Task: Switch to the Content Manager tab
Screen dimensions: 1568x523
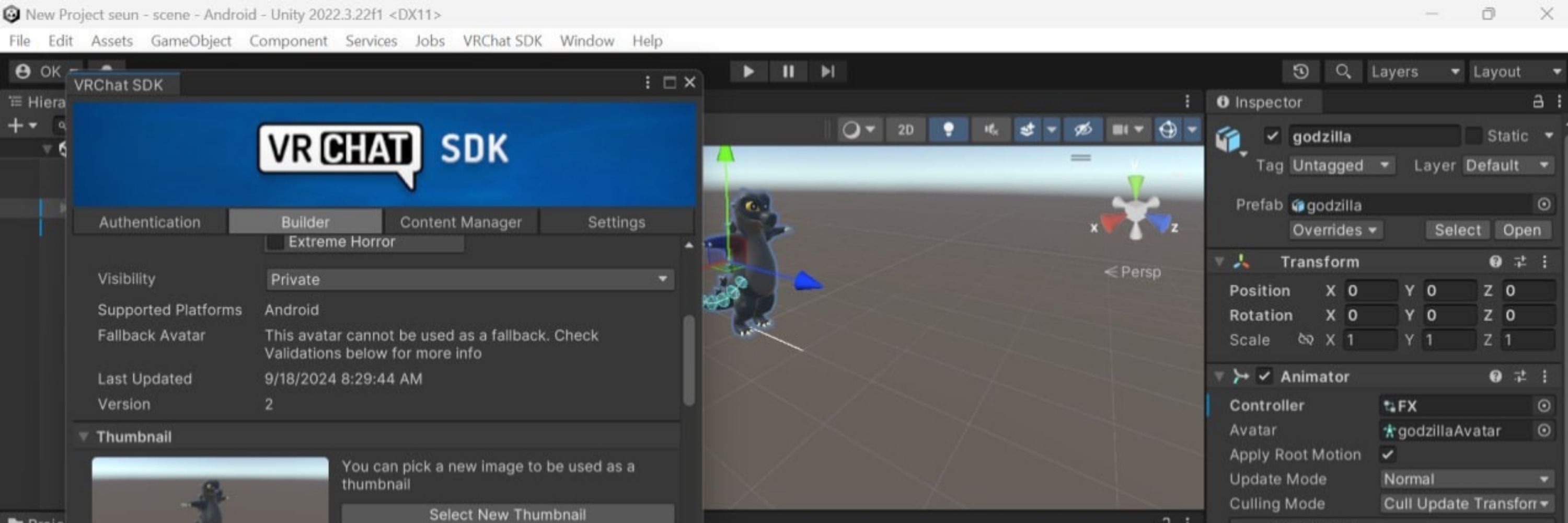Action: [x=461, y=222]
